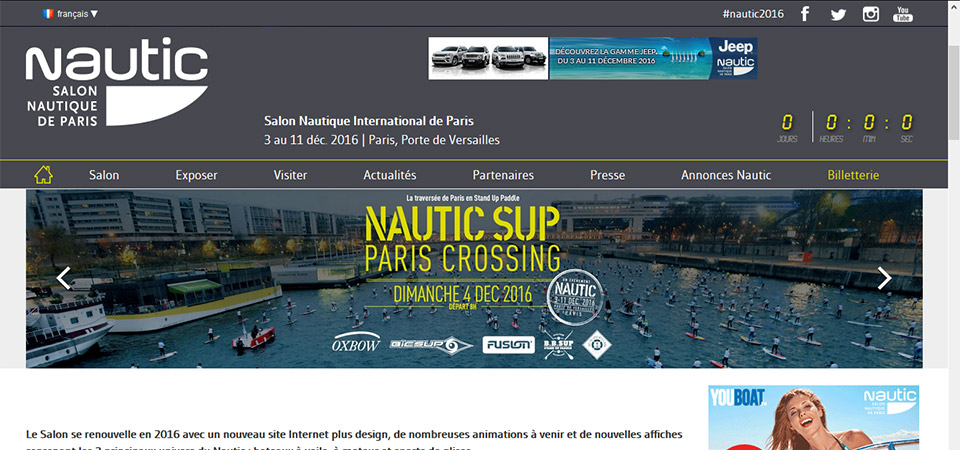This screenshot has width=960, height=450.
Task: Open the Exposer menu
Action: (x=197, y=176)
